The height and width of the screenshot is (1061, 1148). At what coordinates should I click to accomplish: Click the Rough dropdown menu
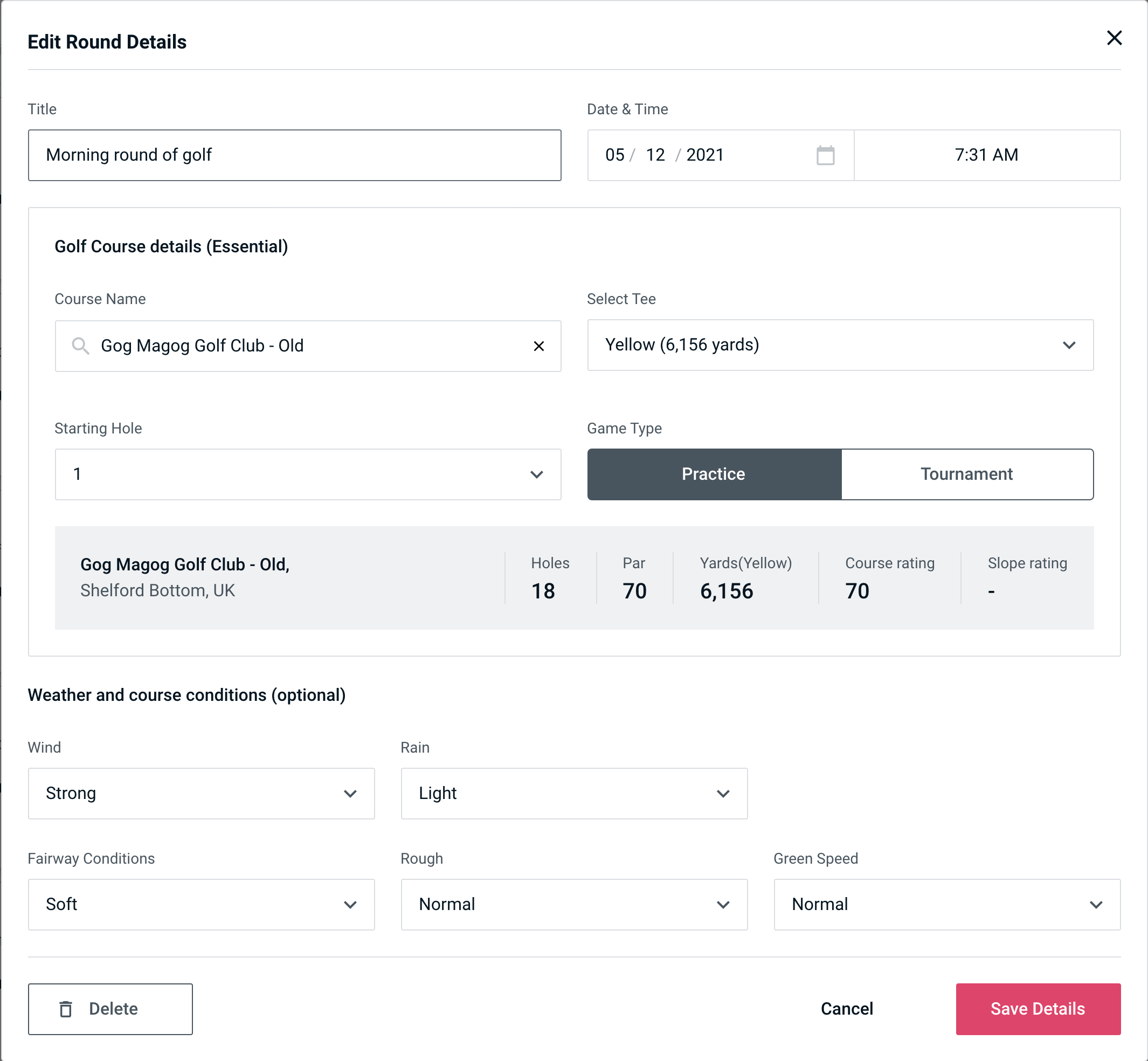point(574,903)
